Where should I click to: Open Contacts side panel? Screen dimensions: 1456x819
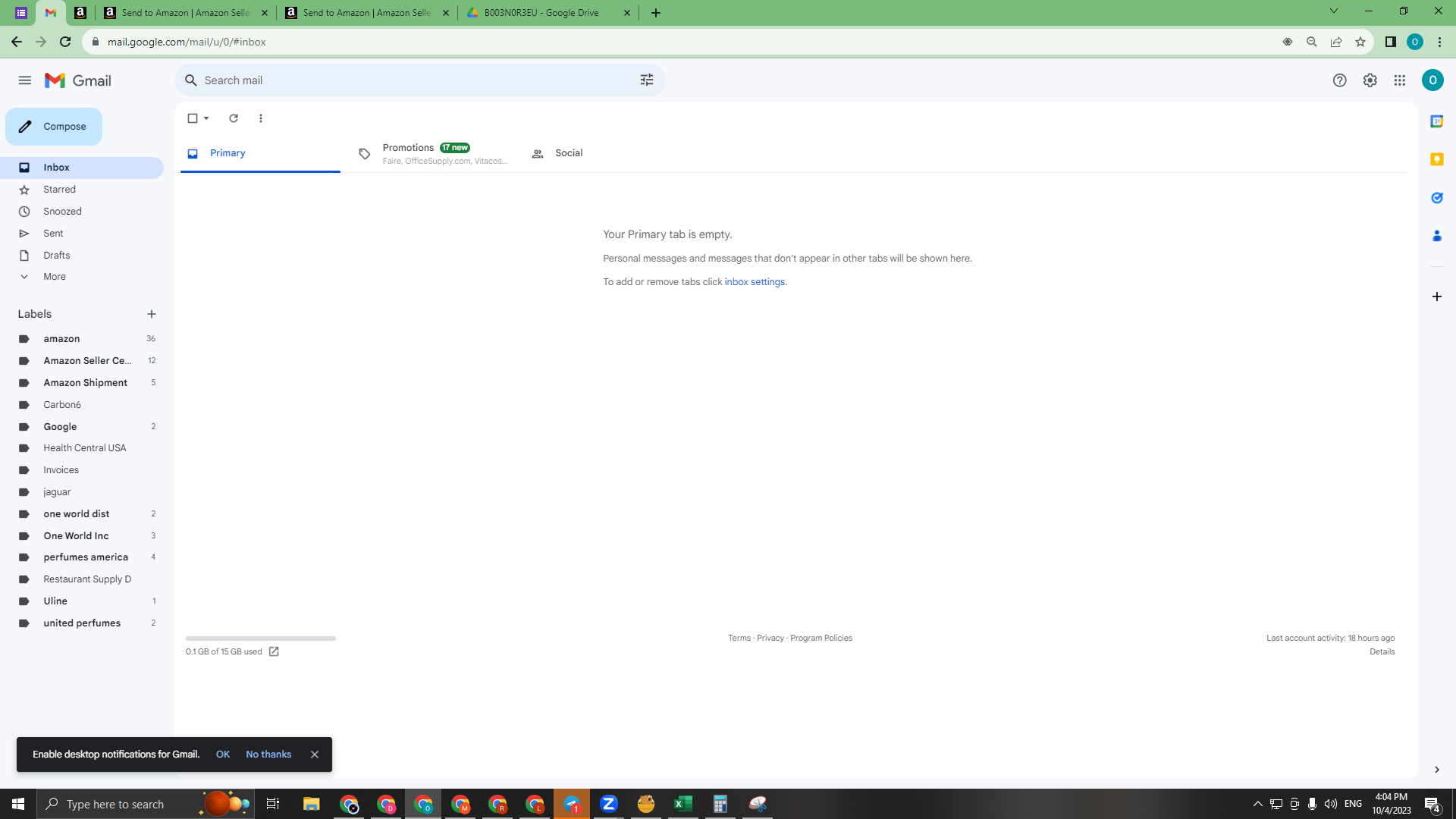[x=1436, y=236]
